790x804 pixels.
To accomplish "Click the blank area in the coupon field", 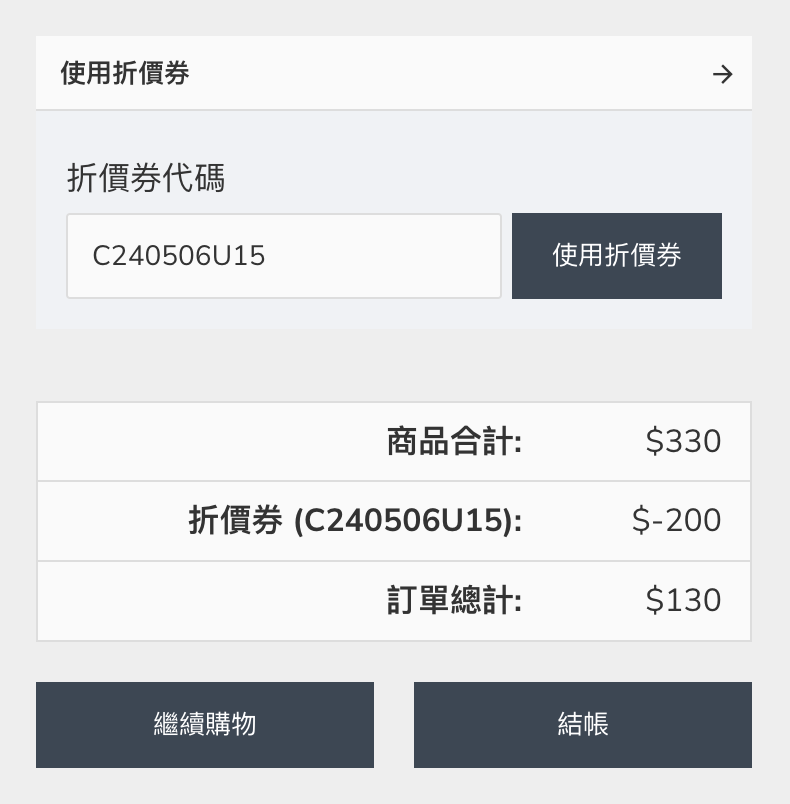I will point(382,256).
